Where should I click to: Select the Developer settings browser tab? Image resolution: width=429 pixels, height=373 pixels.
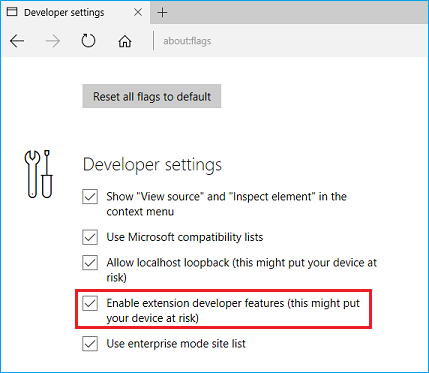pyautogui.click(x=75, y=12)
